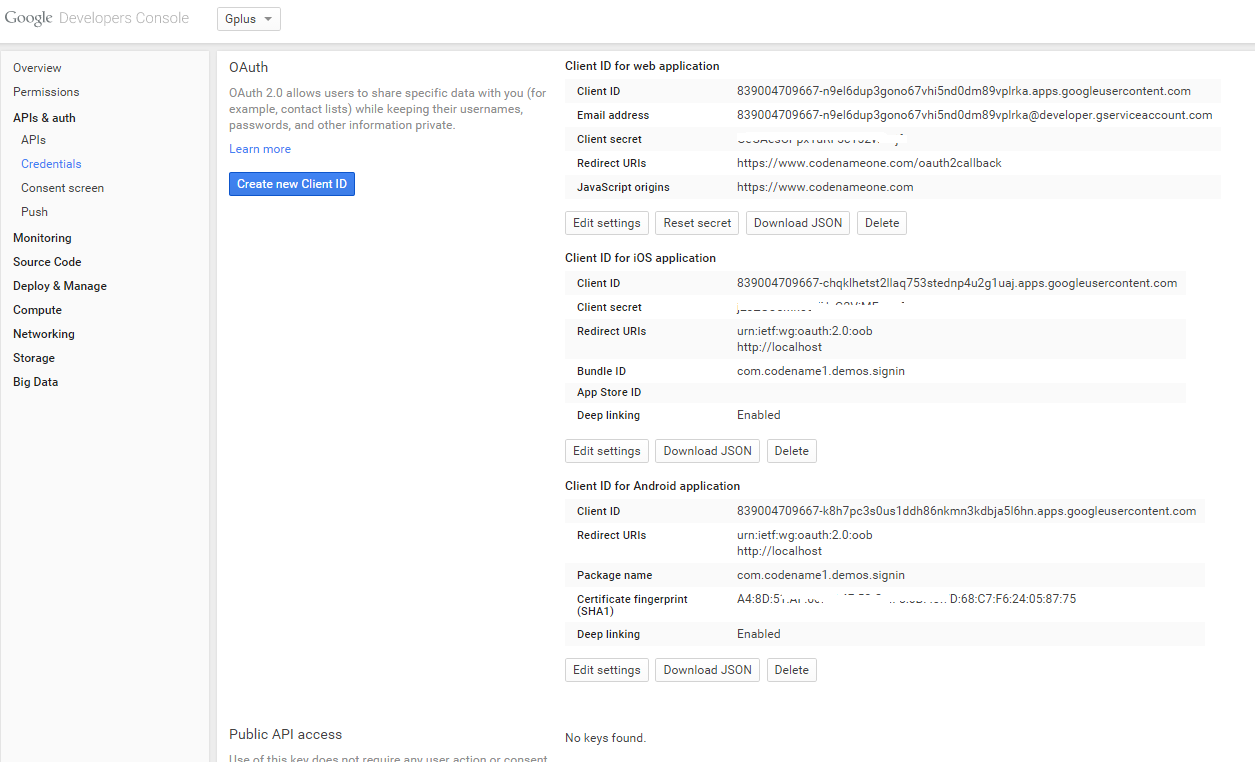Select JavaScript origin https://www.codenameone.com
The width and height of the screenshot is (1255, 762).
tap(825, 187)
